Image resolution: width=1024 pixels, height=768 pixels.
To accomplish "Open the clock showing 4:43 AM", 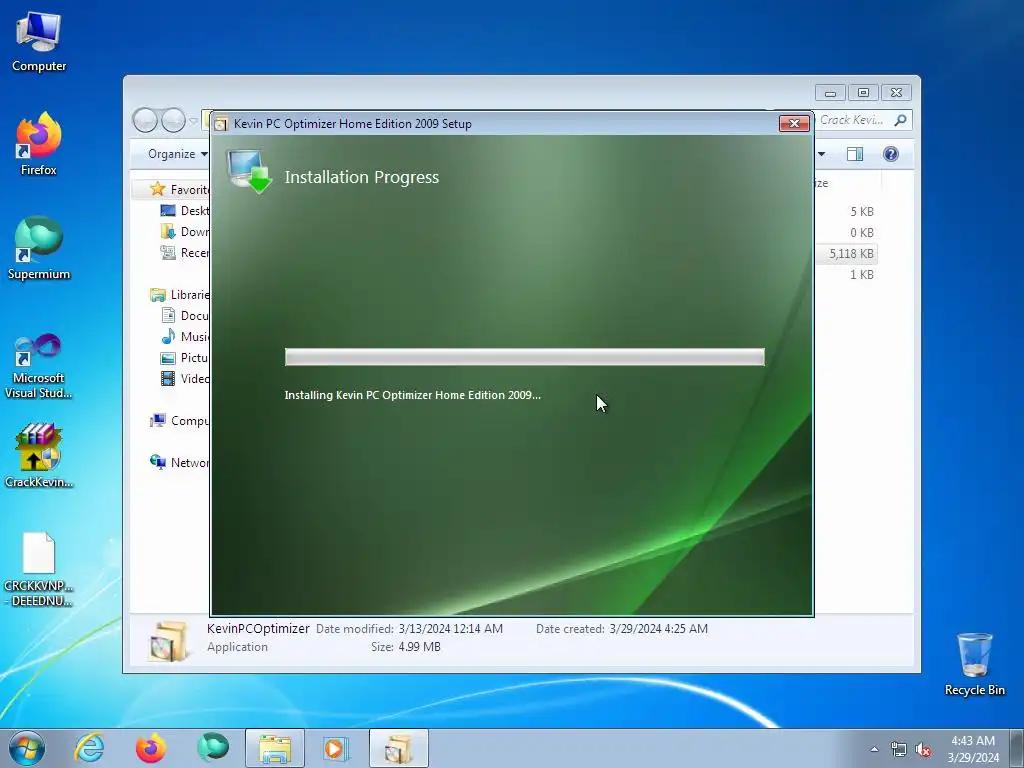I will (973, 748).
